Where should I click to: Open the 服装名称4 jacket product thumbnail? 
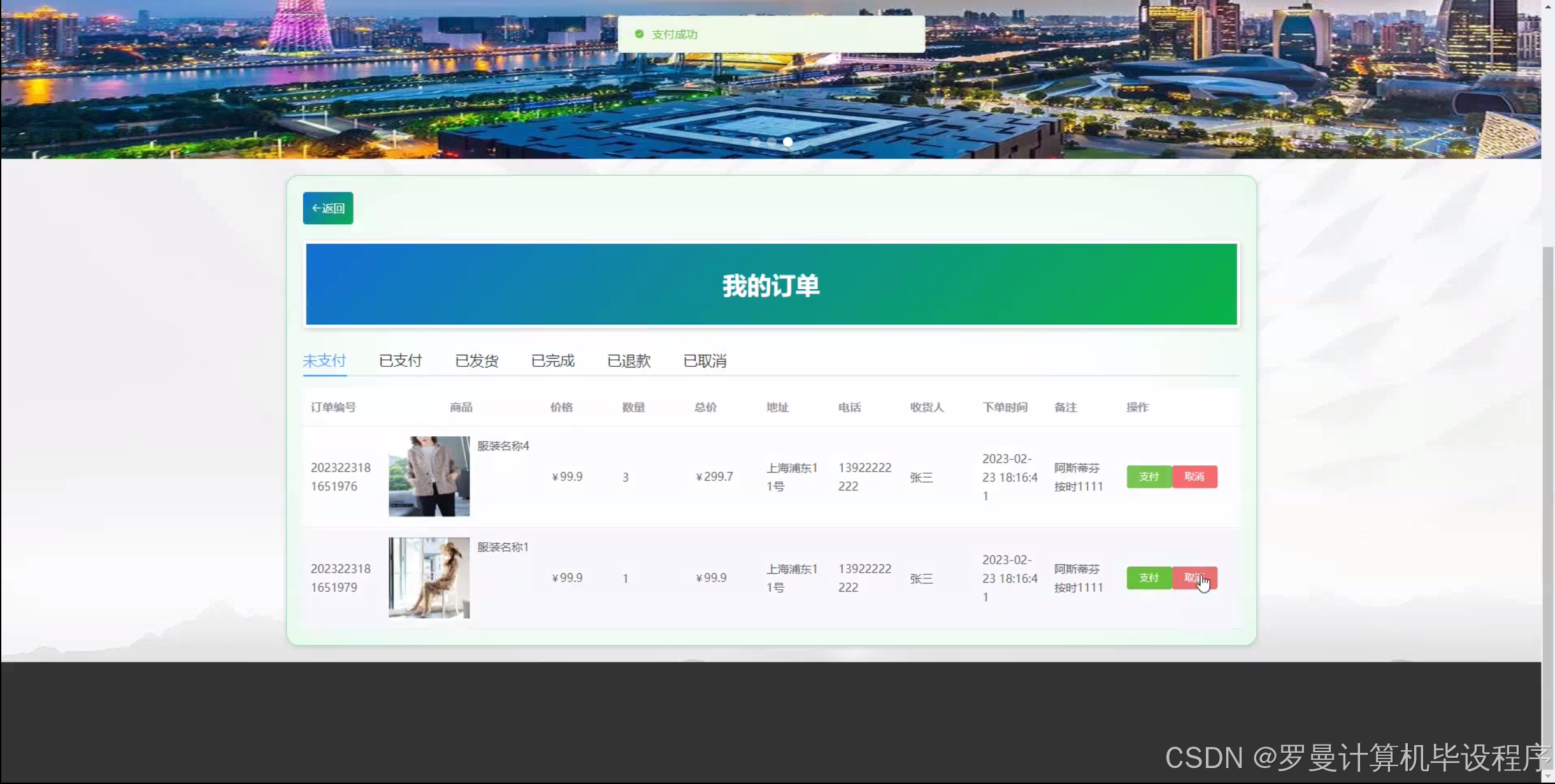[x=429, y=476]
